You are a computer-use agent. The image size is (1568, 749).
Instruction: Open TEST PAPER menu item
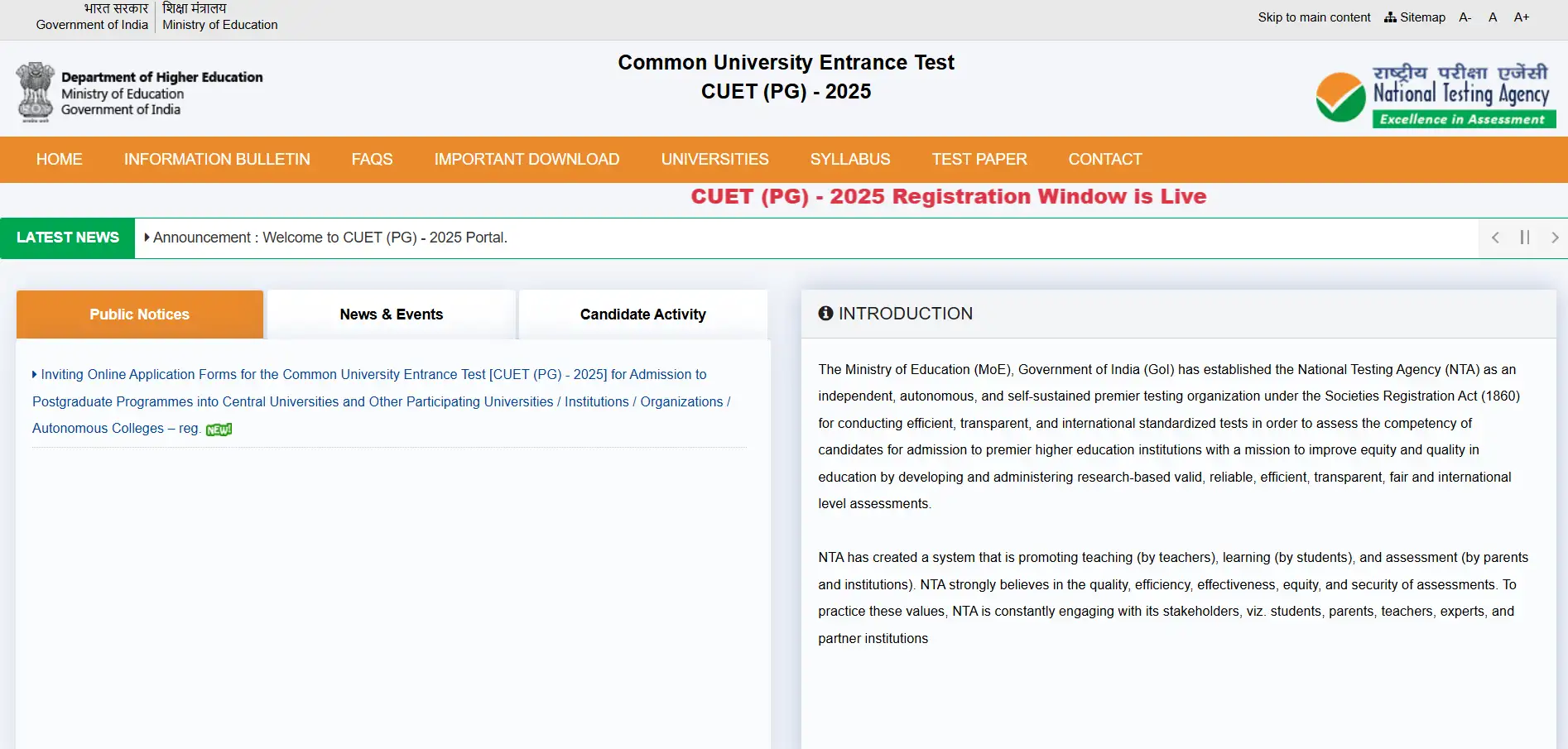(979, 159)
